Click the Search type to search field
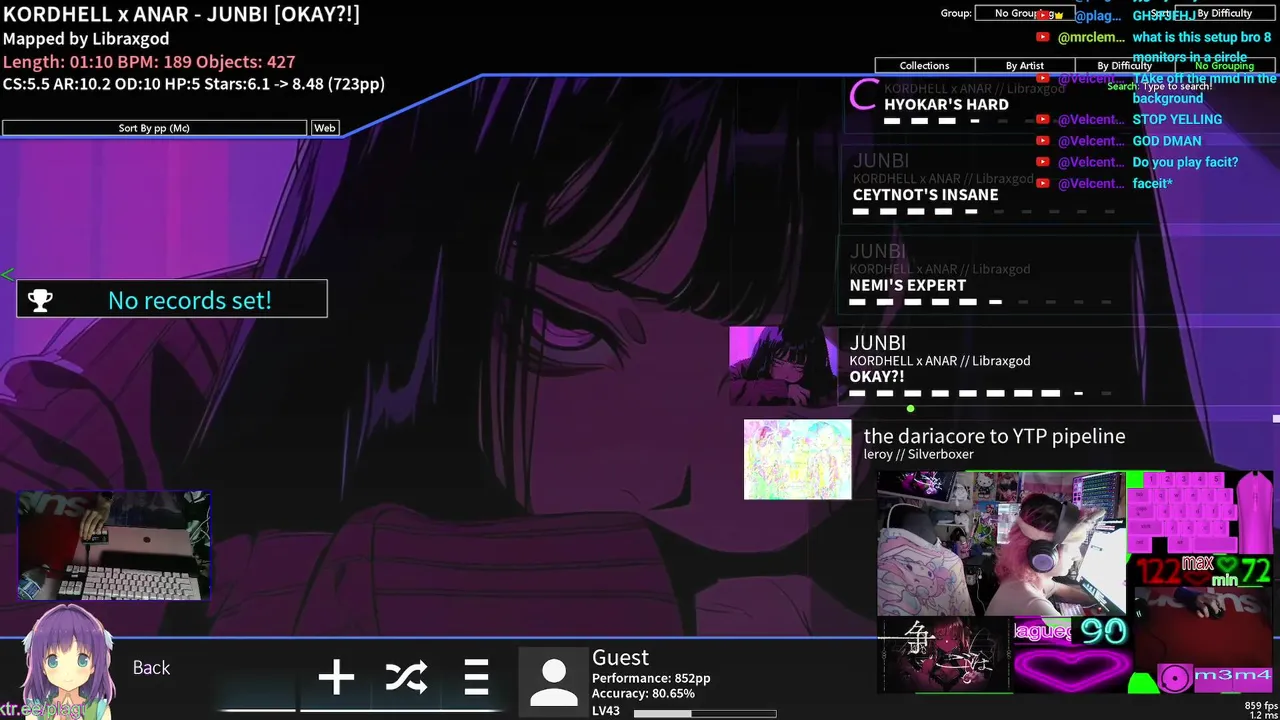The height and width of the screenshot is (720, 1280). [1160, 86]
